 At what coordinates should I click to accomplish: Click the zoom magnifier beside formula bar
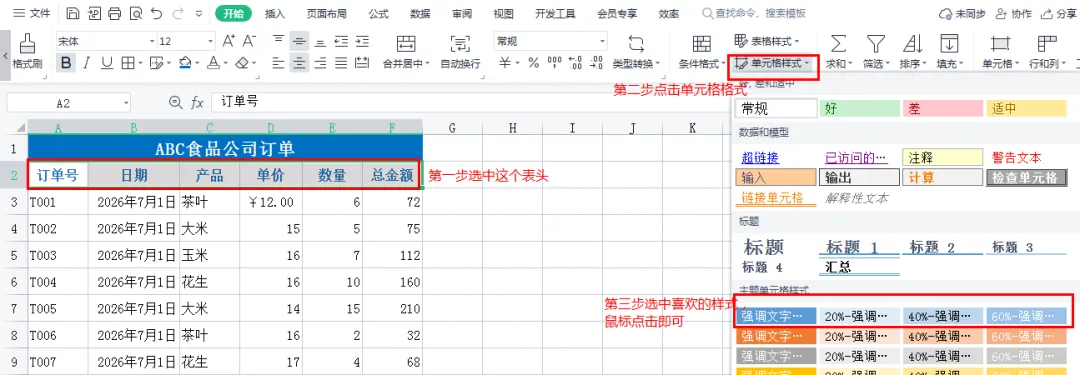tap(175, 103)
